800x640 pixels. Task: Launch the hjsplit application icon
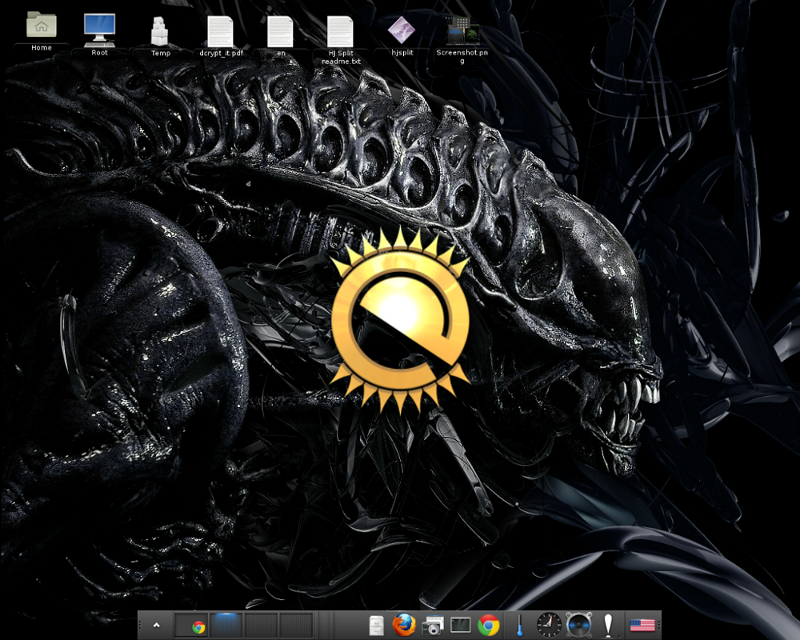coord(402,30)
